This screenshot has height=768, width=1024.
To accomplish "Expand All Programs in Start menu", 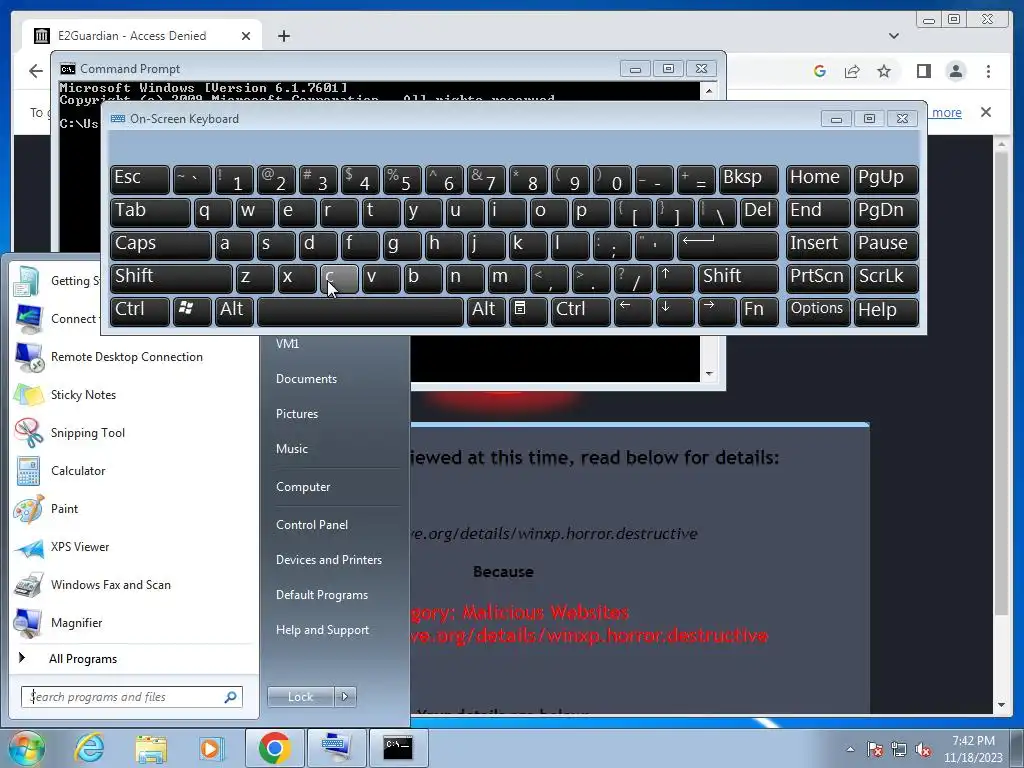I will click(x=134, y=659).
